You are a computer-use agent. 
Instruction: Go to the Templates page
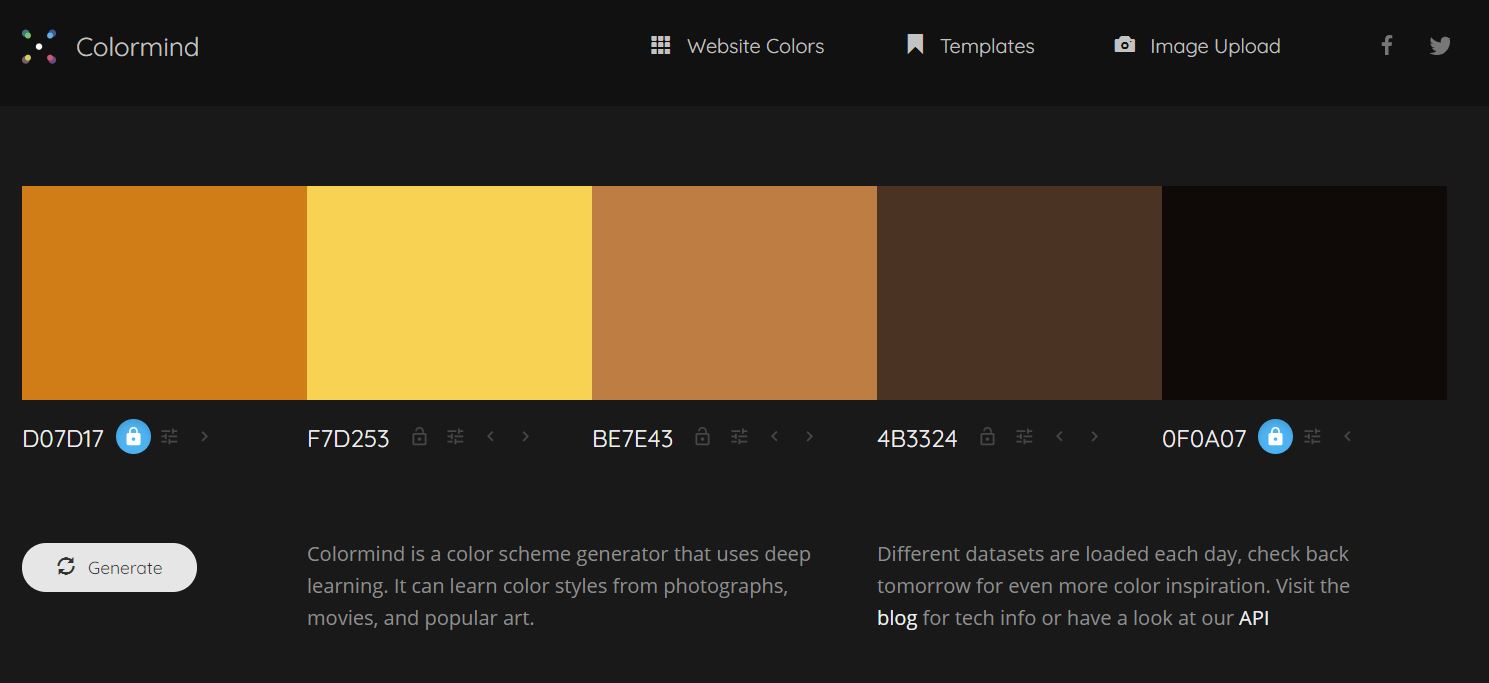[970, 46]
